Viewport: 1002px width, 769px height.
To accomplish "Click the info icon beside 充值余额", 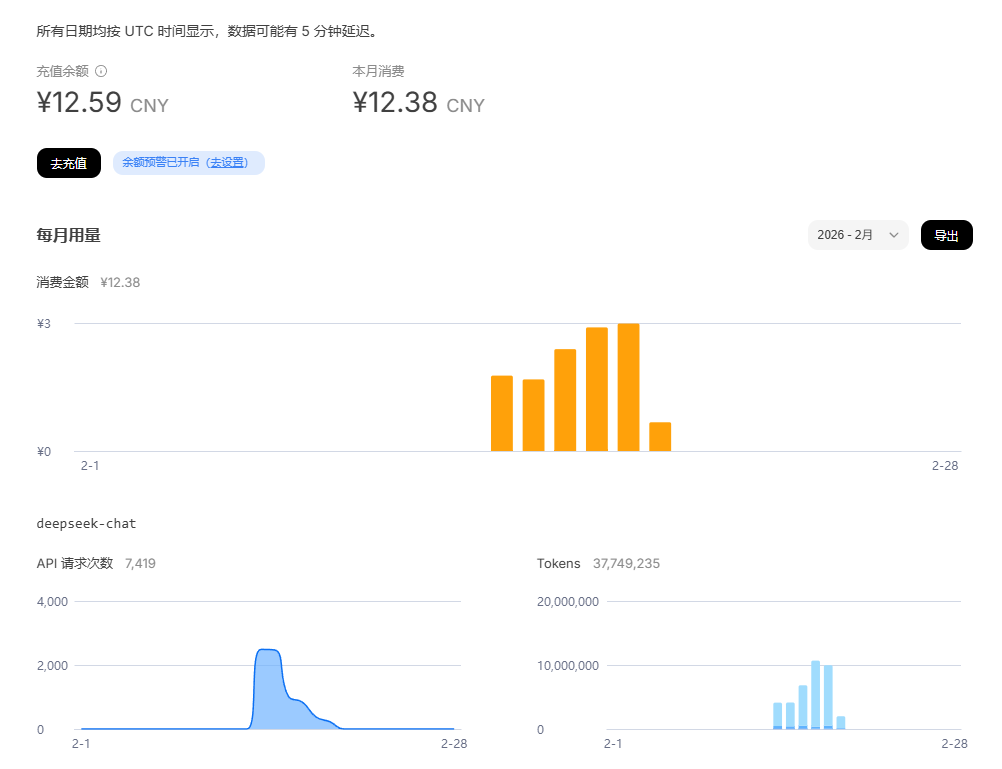I will tap(101, 71).
